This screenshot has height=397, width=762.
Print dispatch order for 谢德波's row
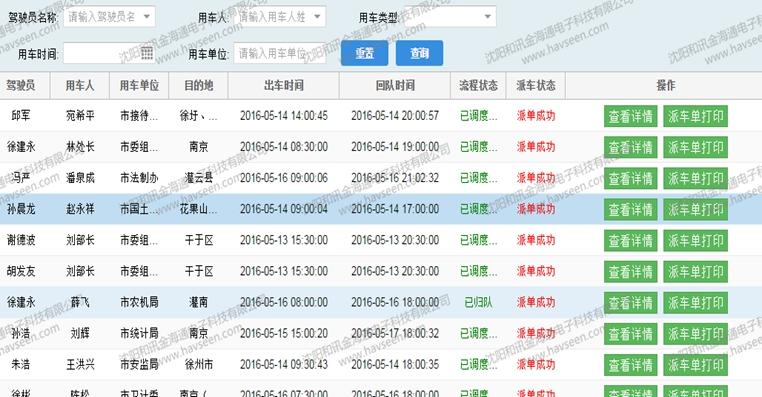pyautogui.click(x=695, y=241)
